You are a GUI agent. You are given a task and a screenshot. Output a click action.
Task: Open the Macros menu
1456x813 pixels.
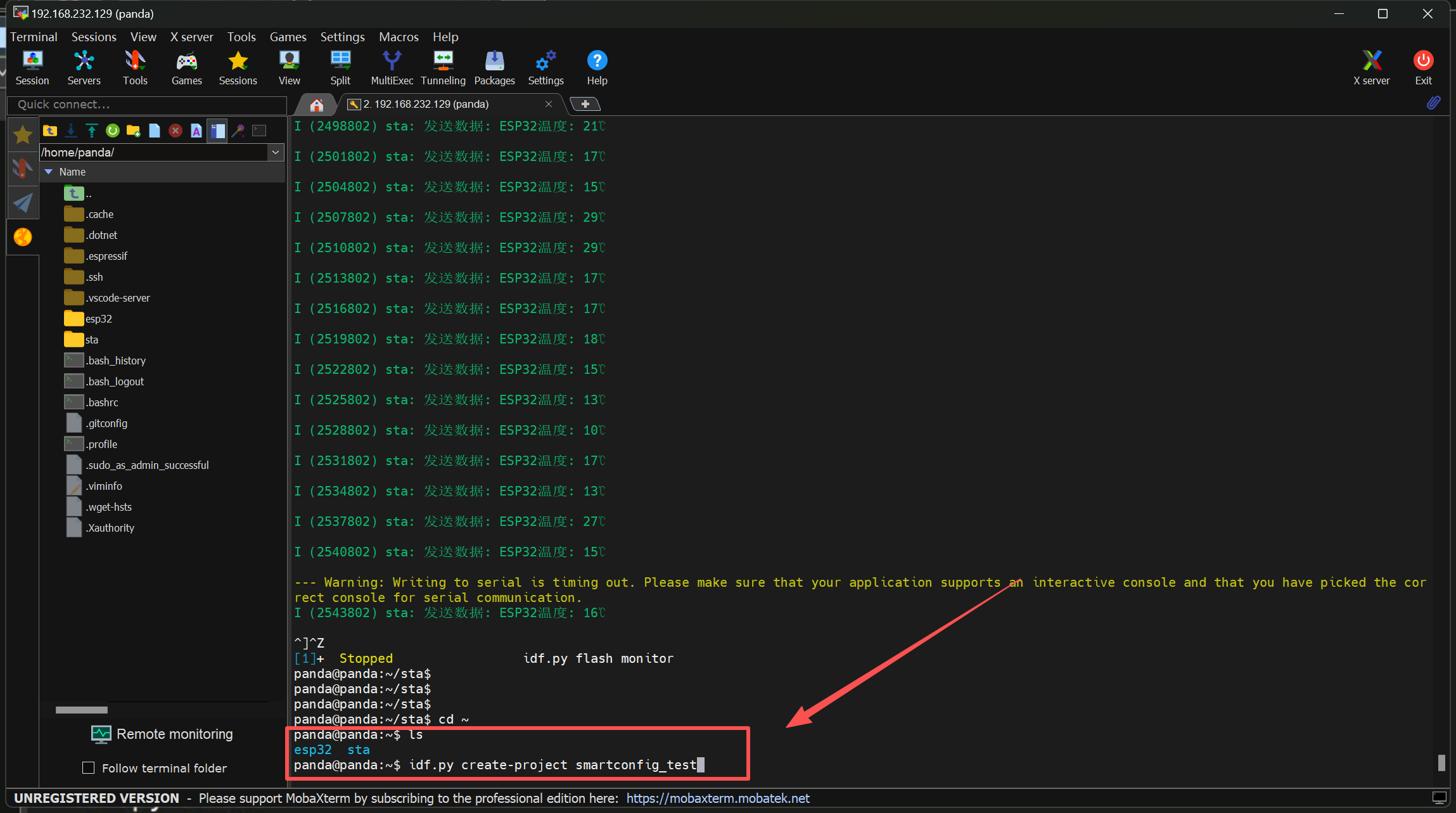399,37
